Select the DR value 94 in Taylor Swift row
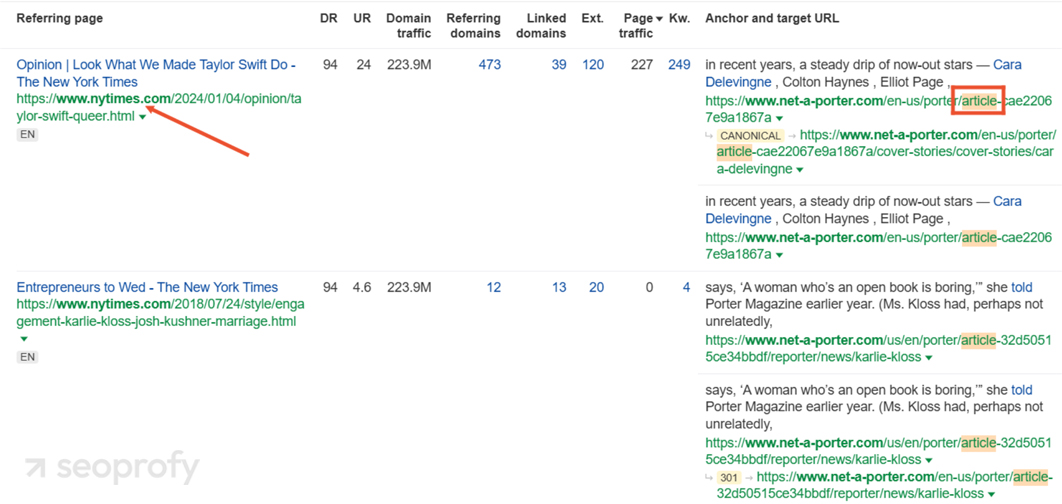 point(328,65)
